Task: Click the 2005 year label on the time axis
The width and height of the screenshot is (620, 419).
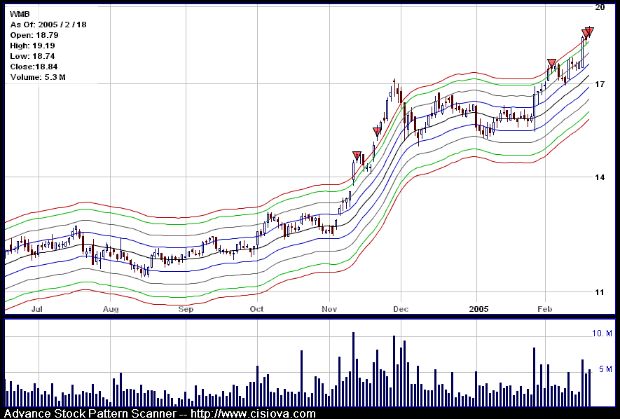Action: click(479, 309)
